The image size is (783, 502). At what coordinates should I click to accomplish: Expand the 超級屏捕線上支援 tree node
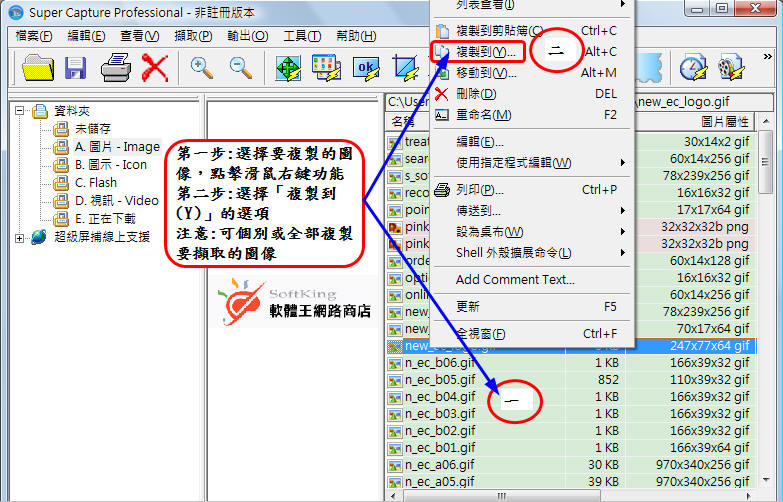click(x=21, y=237)
